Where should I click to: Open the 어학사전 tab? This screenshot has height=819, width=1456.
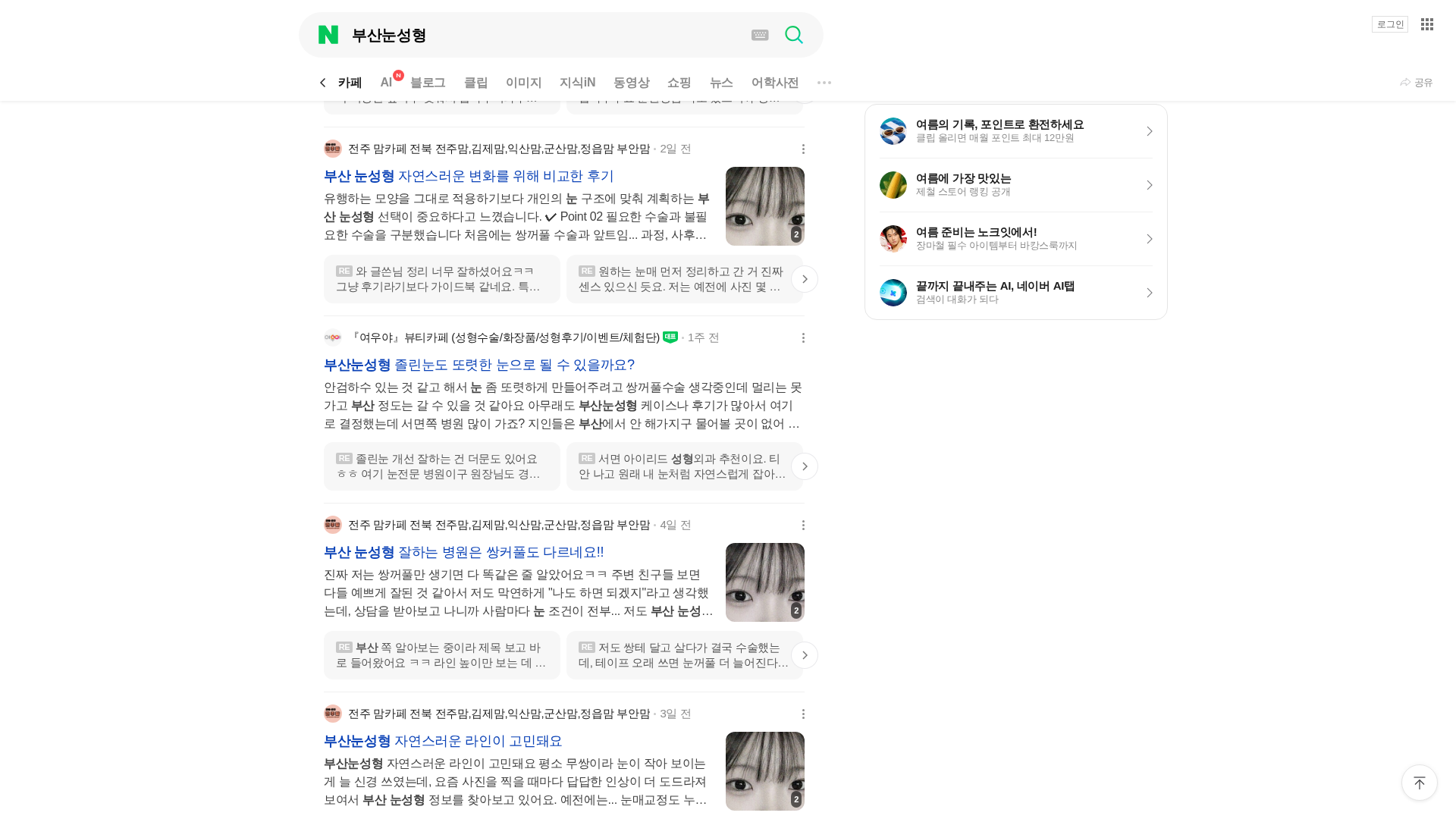[775, 83]
